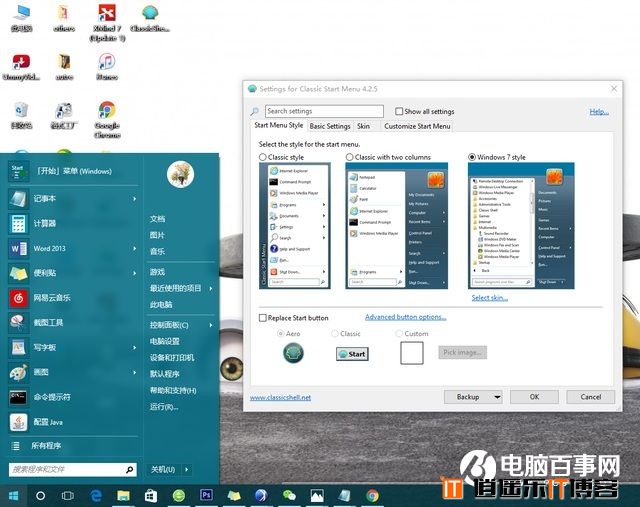640x507 pixels.
Task: Expand the Sticky Notes (便利贴) submenu arrow
Action: point(134,273)
